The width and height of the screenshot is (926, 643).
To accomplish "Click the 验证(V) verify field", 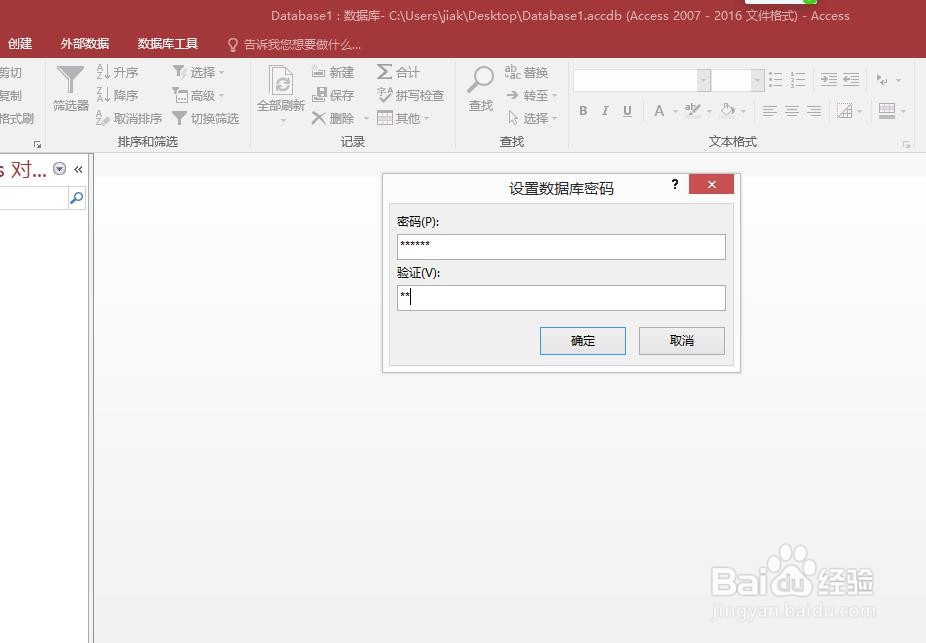I will pos(561,298).
